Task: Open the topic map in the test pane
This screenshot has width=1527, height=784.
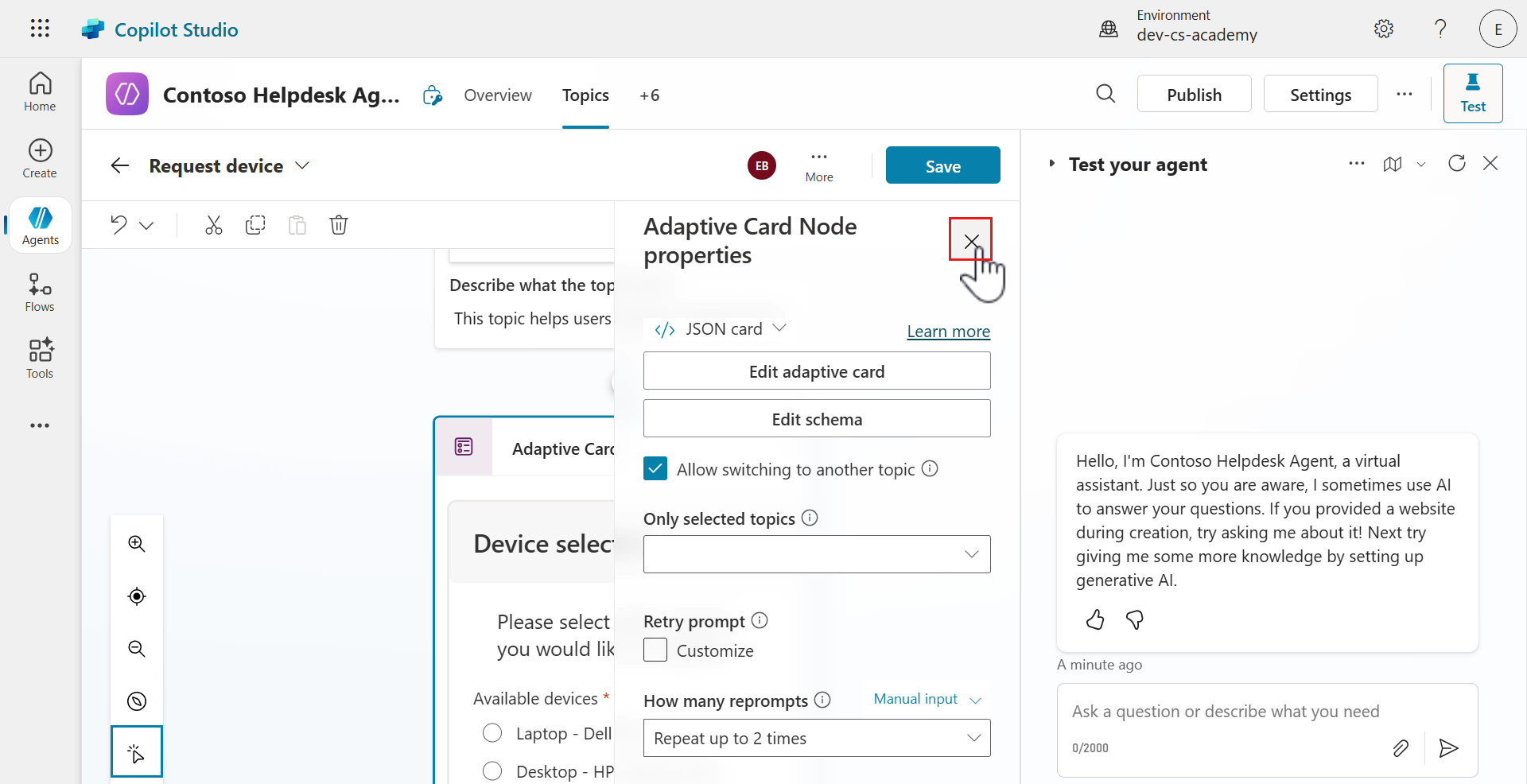Action: tap(1394, 164)
